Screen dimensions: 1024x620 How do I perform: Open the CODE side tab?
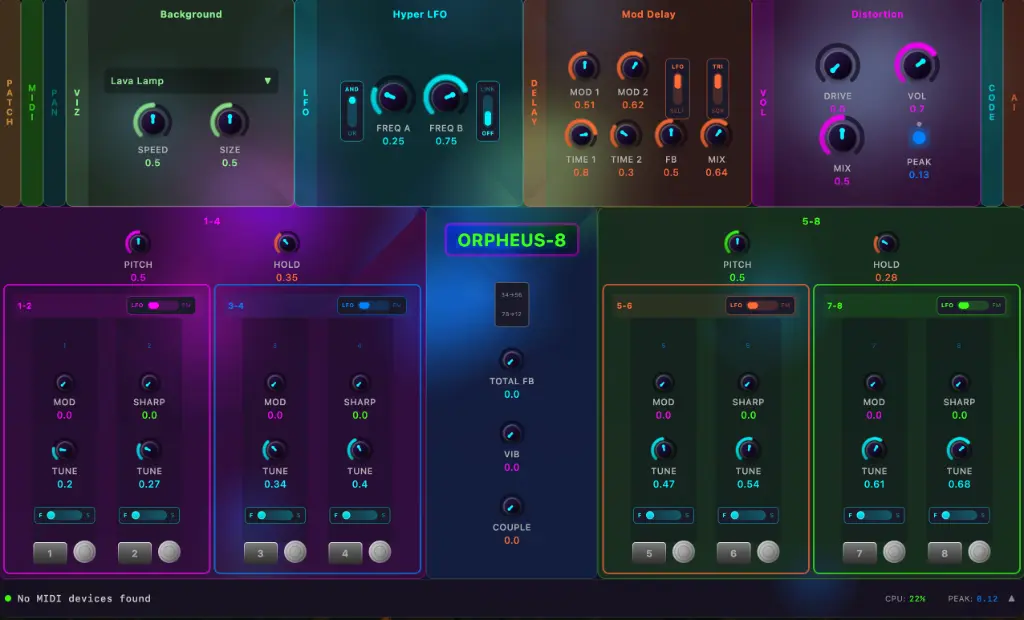click(992, 102)
